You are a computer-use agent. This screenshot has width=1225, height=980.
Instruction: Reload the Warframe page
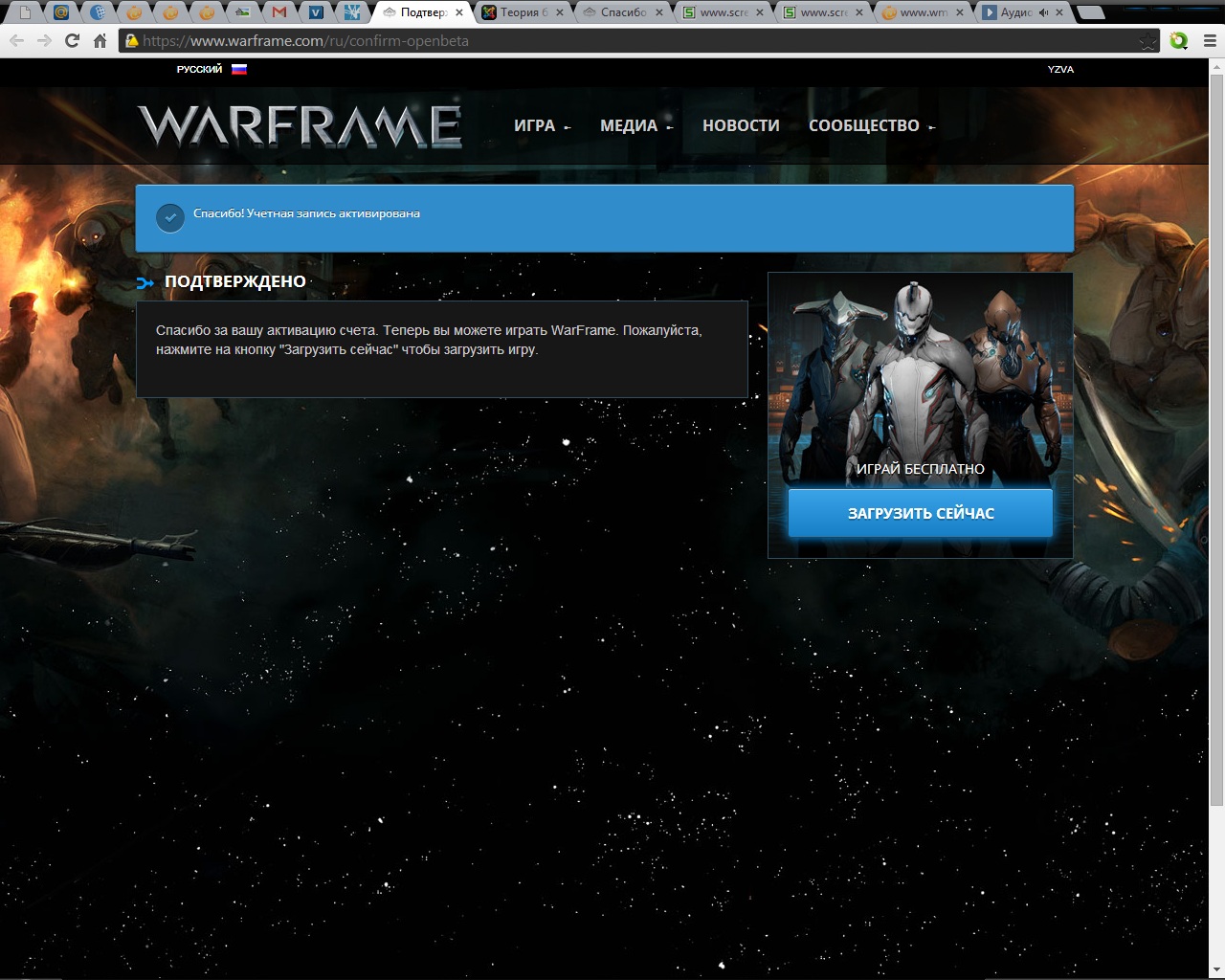[x=72, y=41]
